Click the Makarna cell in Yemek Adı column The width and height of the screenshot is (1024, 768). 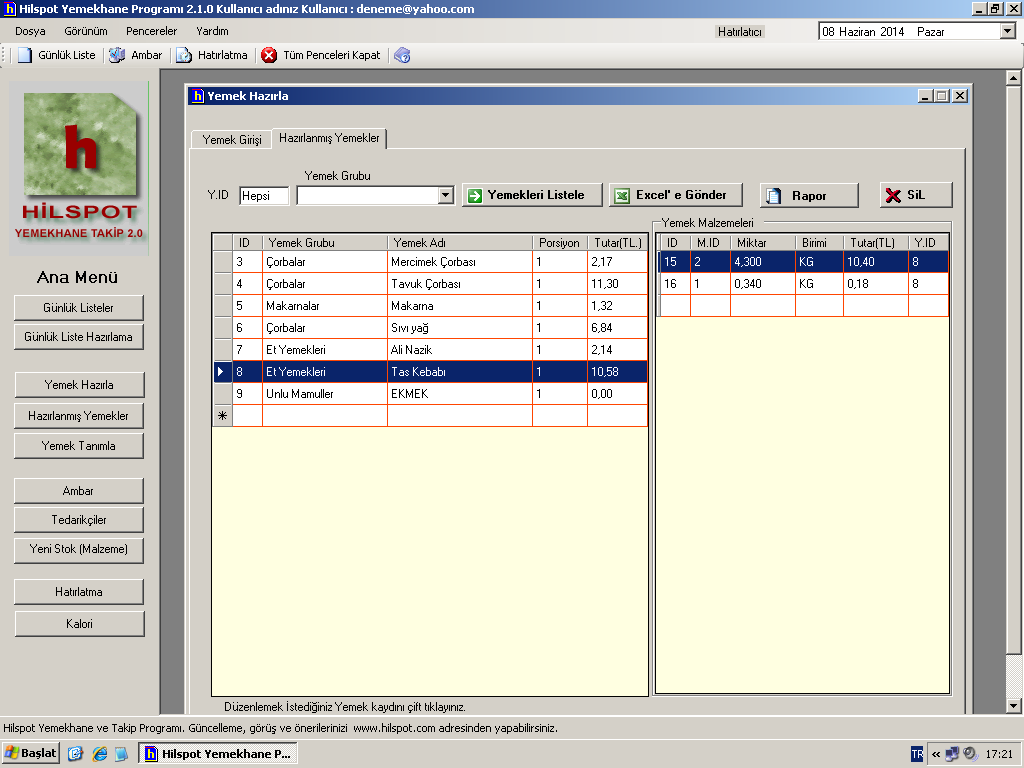tap(460, 306)
